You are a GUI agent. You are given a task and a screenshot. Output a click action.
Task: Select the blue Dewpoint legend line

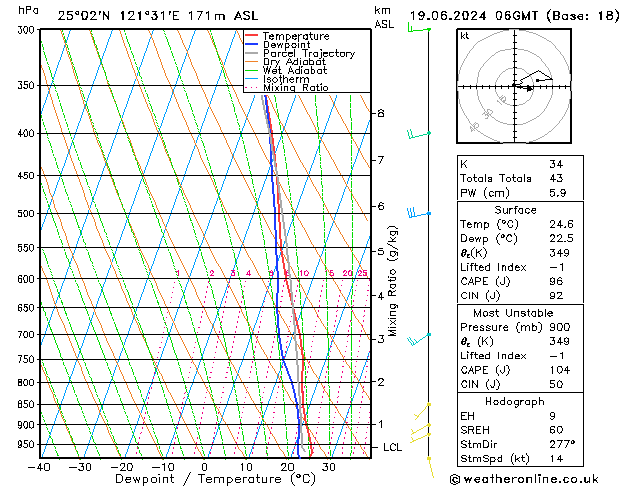(x=251, y=45)
